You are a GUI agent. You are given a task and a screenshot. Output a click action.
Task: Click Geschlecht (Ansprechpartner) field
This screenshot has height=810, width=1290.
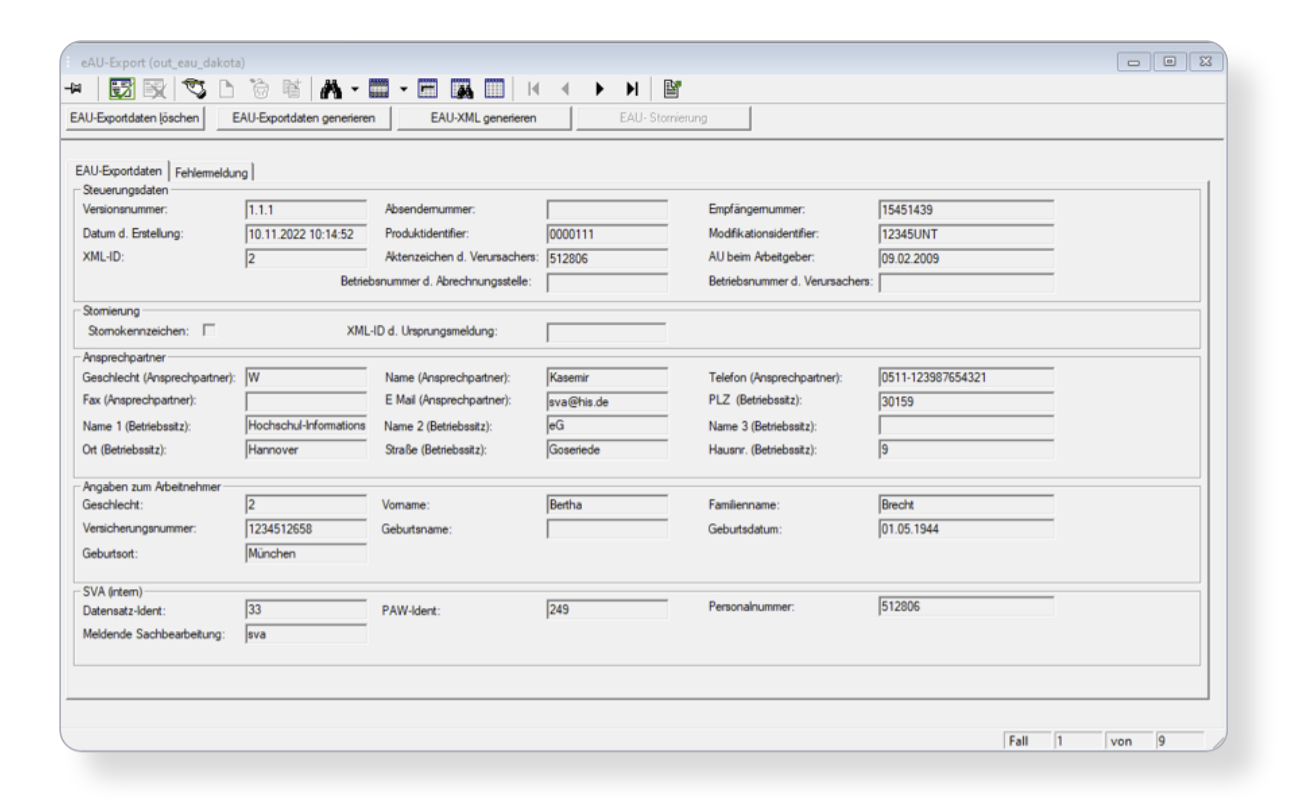pyautogui.click(x=306, y=378)
